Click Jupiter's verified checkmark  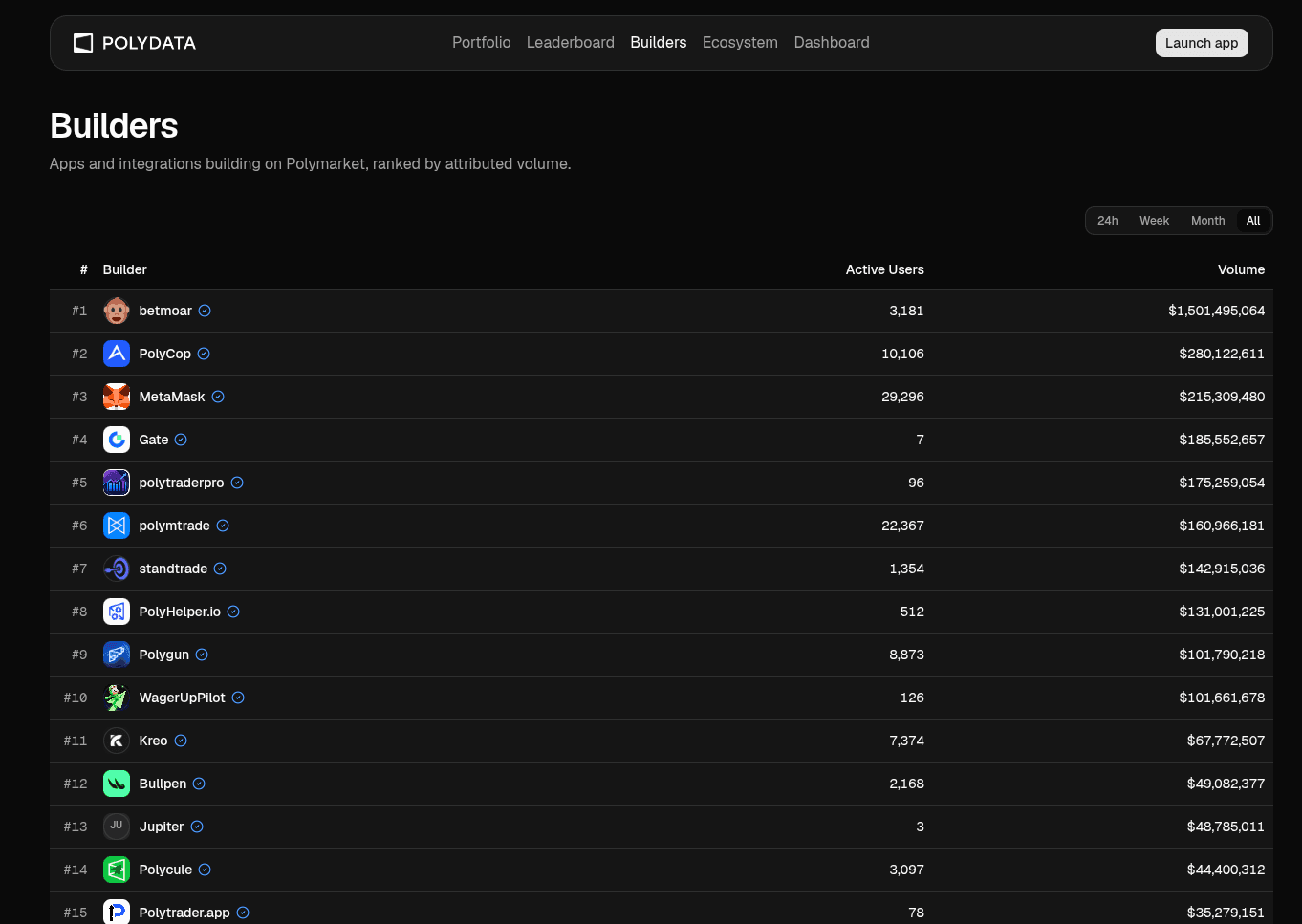pos(197,827)
